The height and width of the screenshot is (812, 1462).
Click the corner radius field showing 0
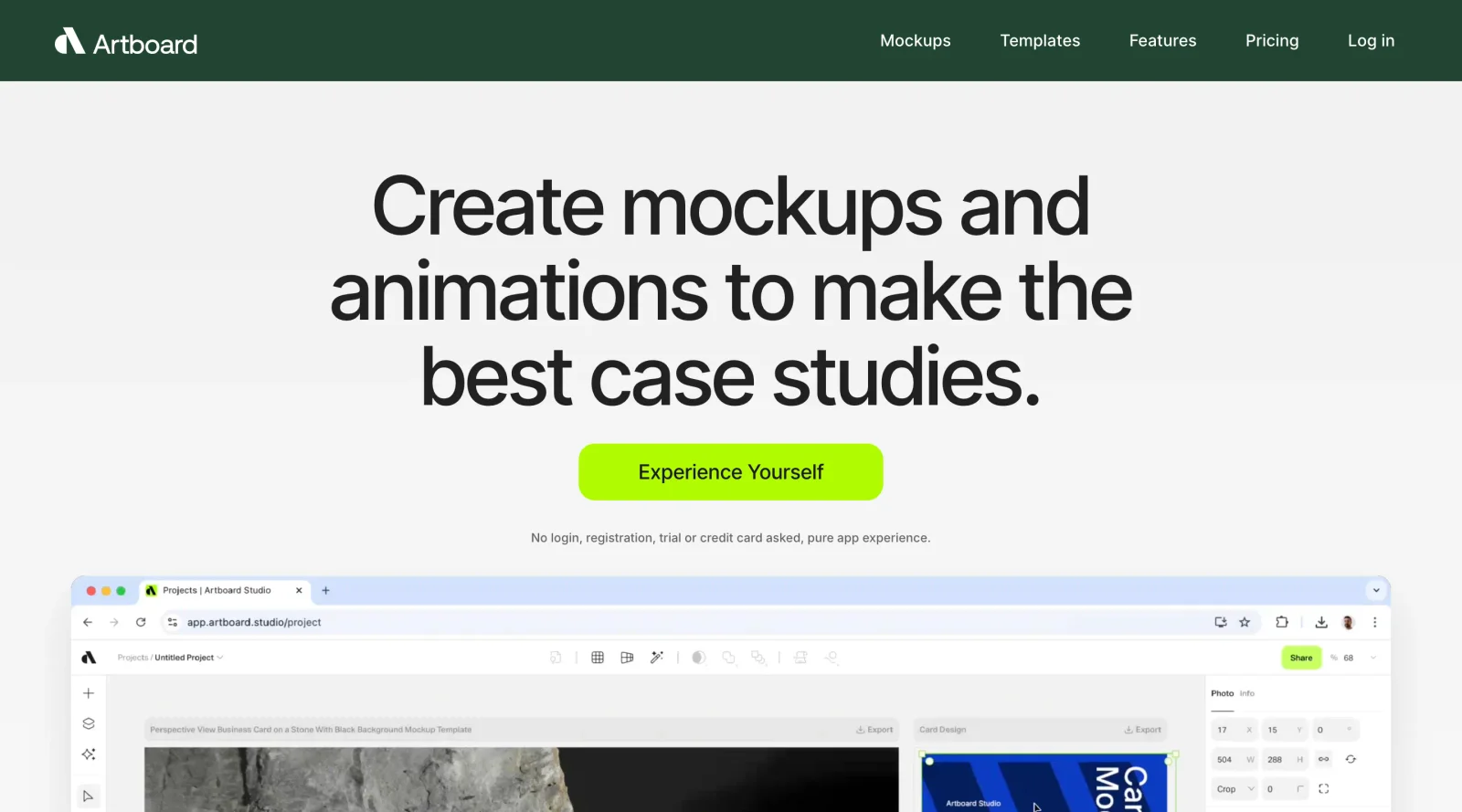pyautogui.click(x=1285, y=789)
